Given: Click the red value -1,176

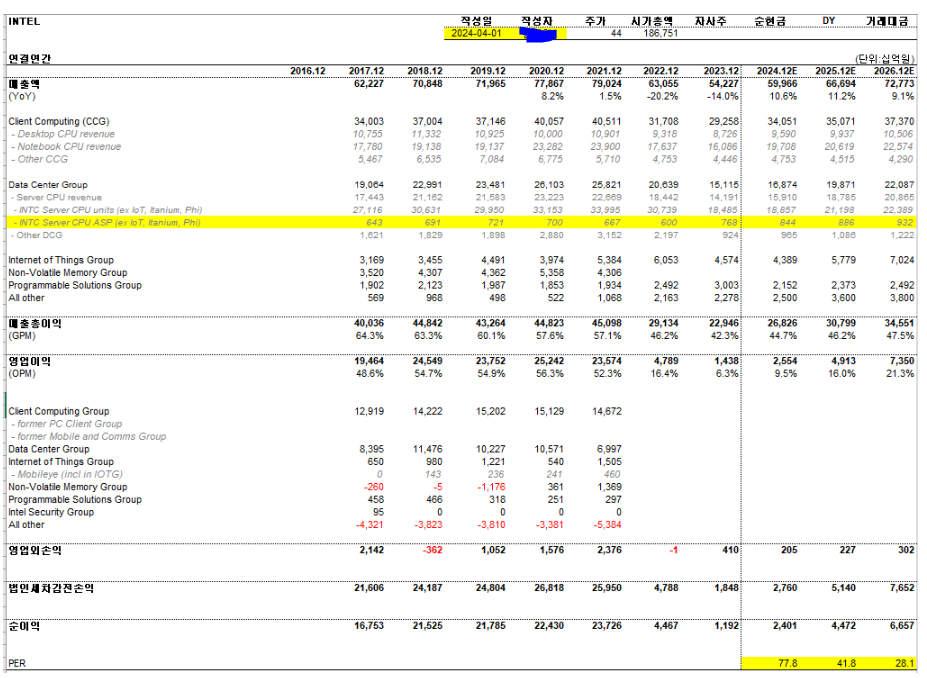Looking at the screenshot, I should coord(491,487).
